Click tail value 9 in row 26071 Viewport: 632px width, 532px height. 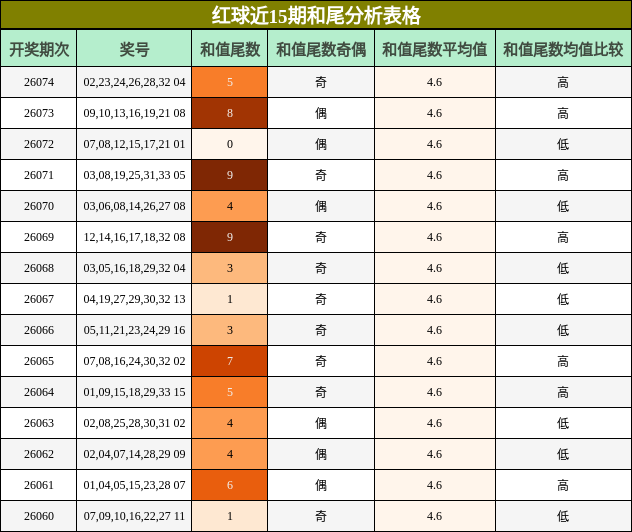pyautogui.click(x=230, y=175)
